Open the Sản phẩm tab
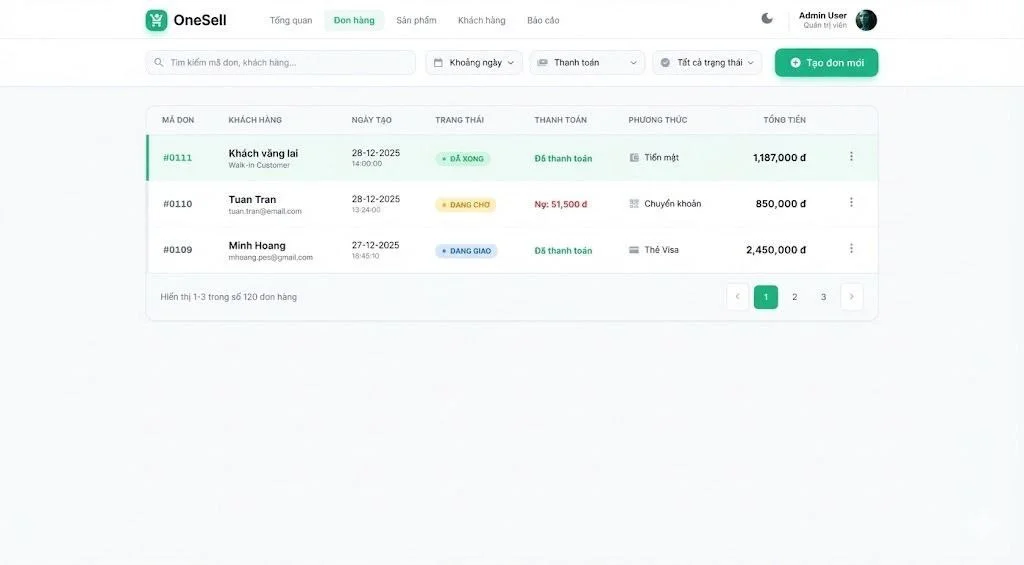 click(x=416, y=20)
